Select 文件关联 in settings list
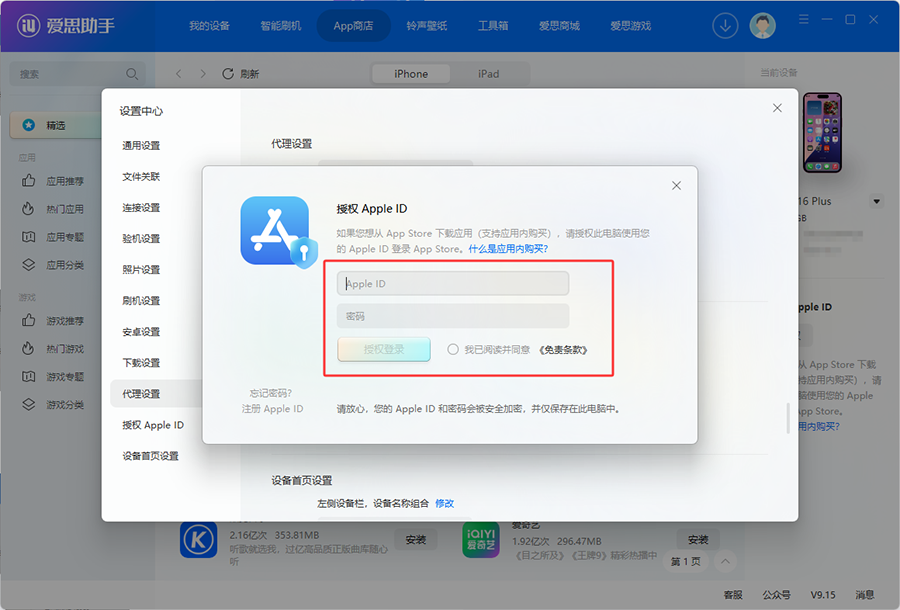Screen dimensions: 900x610 pyautogui.click(x=141, y=177)
